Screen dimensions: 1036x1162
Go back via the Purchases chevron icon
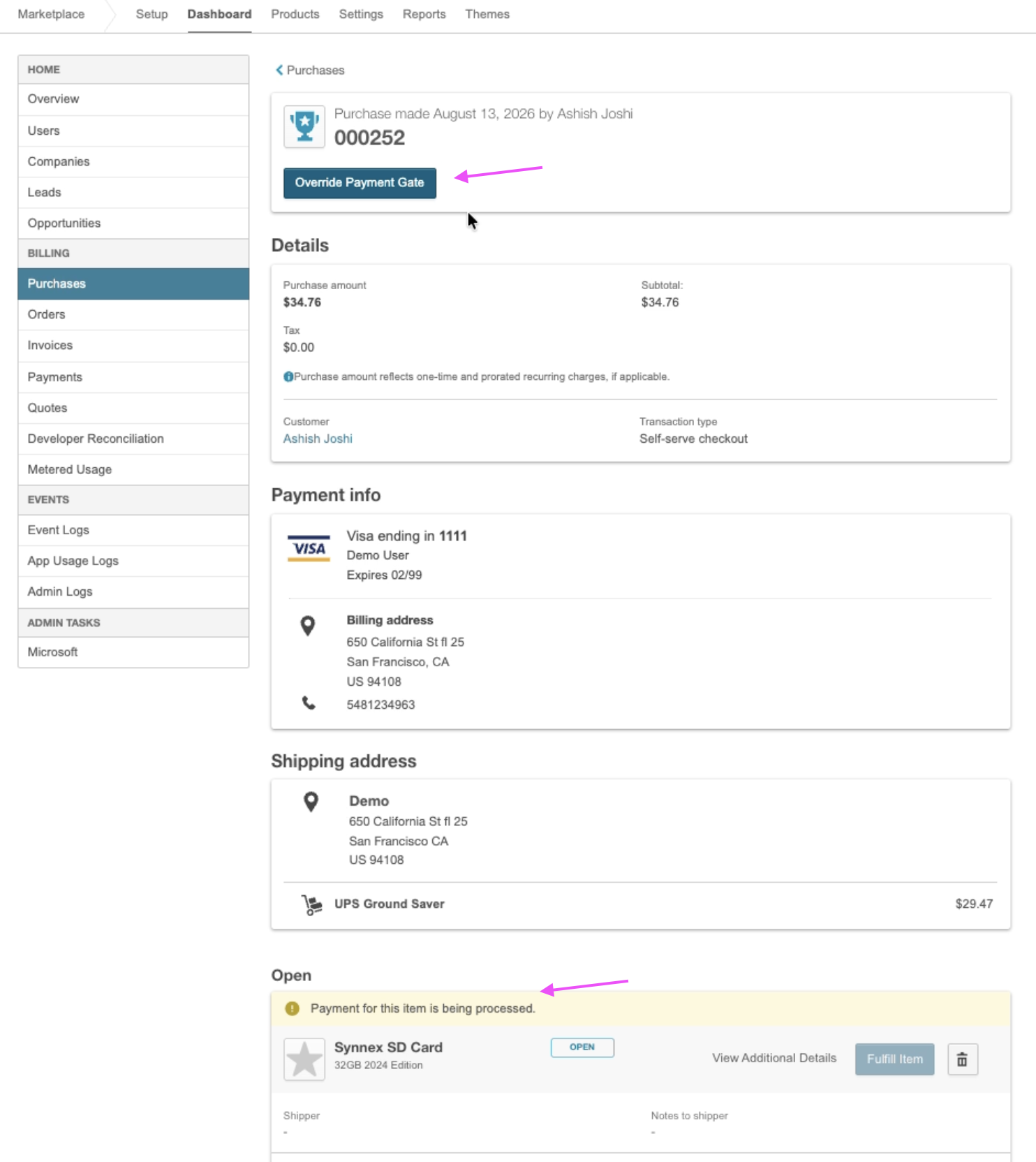coord(279,70)
